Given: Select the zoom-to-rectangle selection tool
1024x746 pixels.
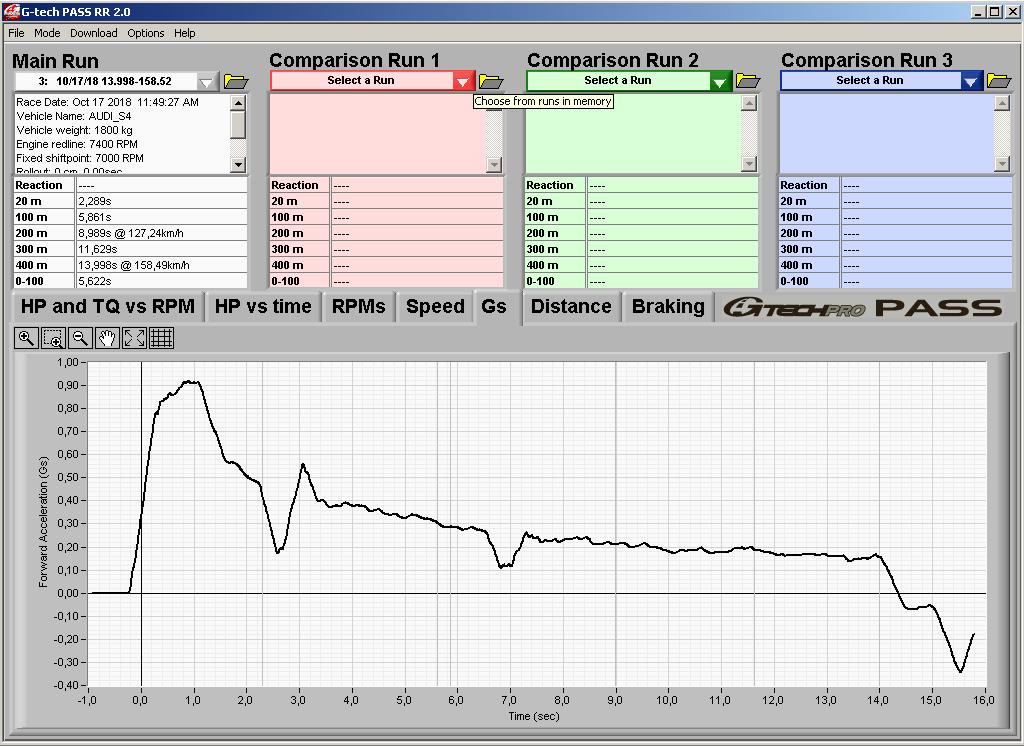Looking at the screenshot, I should [53, 338].
